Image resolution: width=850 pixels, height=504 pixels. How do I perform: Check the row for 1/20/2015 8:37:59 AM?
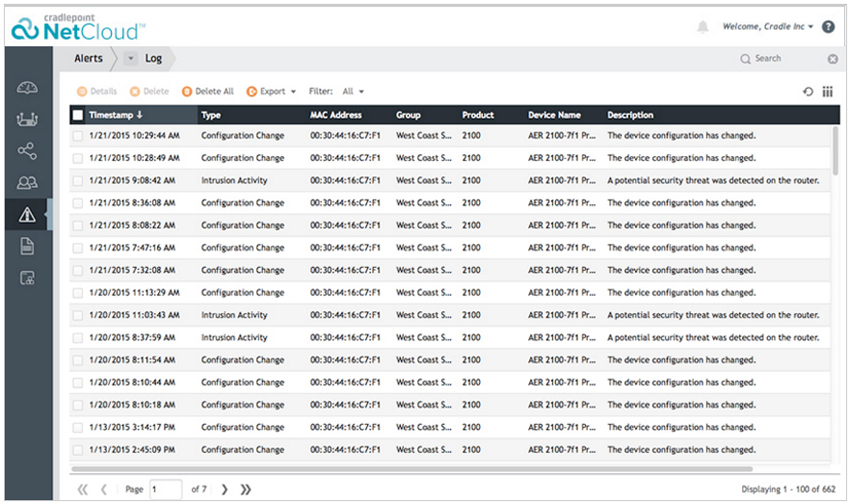click(78, 338)
